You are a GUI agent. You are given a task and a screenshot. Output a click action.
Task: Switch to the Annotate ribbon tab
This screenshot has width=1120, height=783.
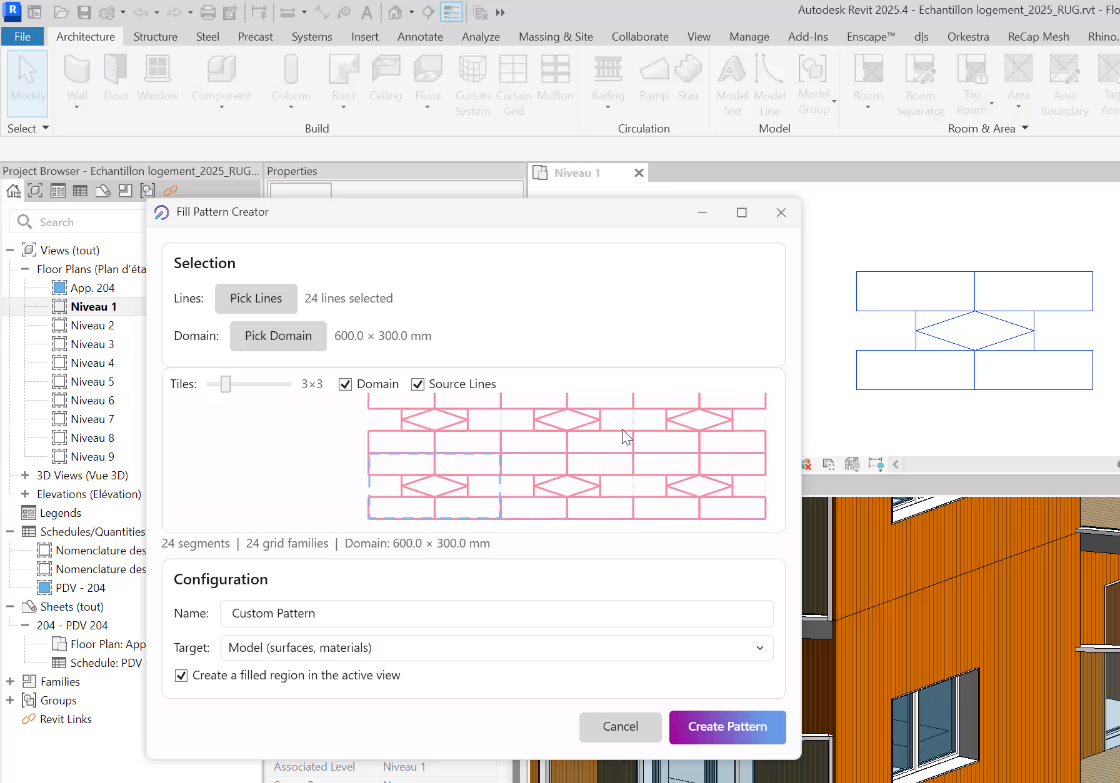(420, 36)
